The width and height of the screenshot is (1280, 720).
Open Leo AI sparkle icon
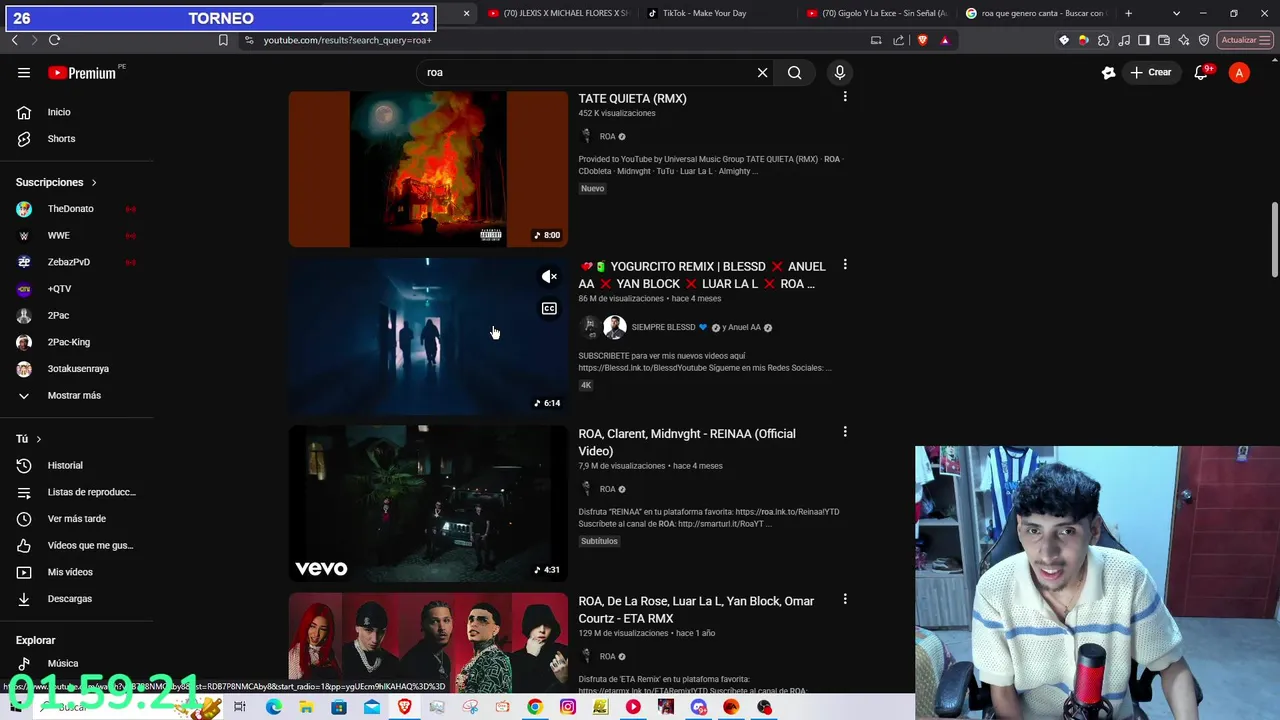click(x=1184, y=40)
